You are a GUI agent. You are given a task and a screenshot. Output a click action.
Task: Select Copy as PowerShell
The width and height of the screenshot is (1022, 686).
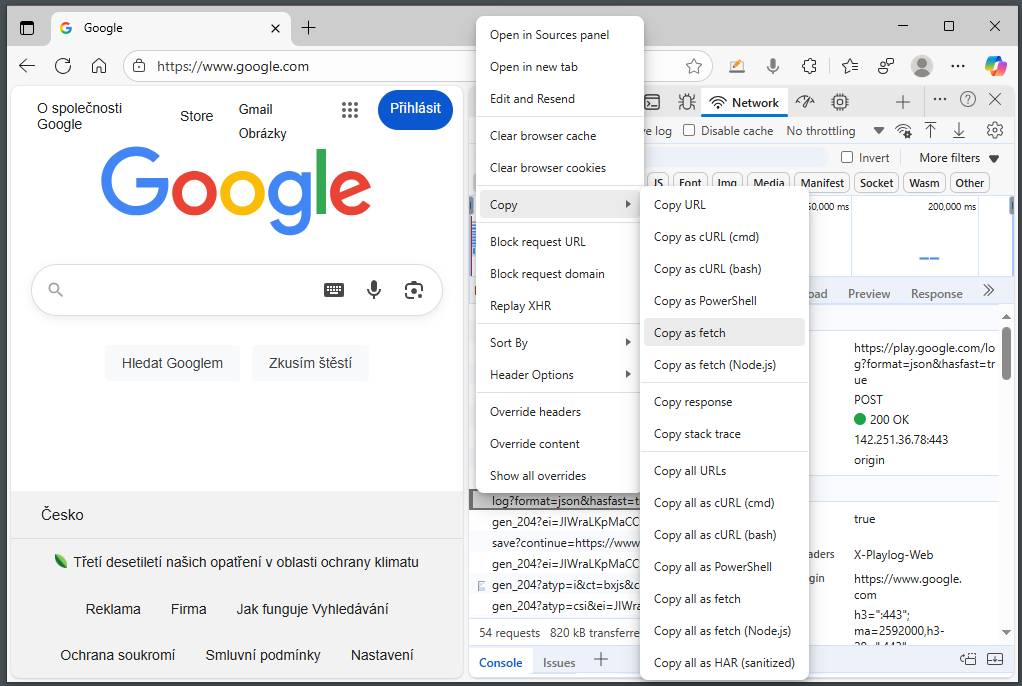724,301
